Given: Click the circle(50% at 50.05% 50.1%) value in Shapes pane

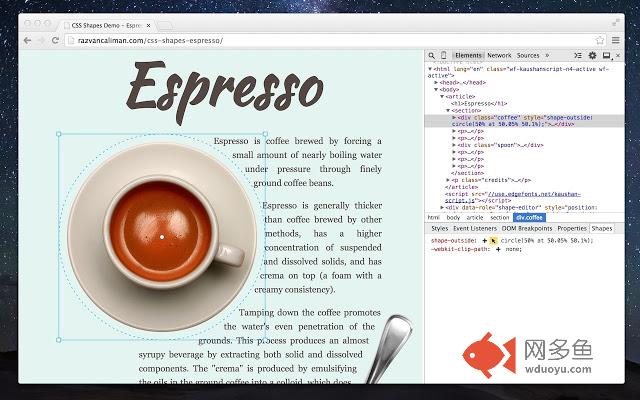Looking at the screenshot, I should 547,241.
